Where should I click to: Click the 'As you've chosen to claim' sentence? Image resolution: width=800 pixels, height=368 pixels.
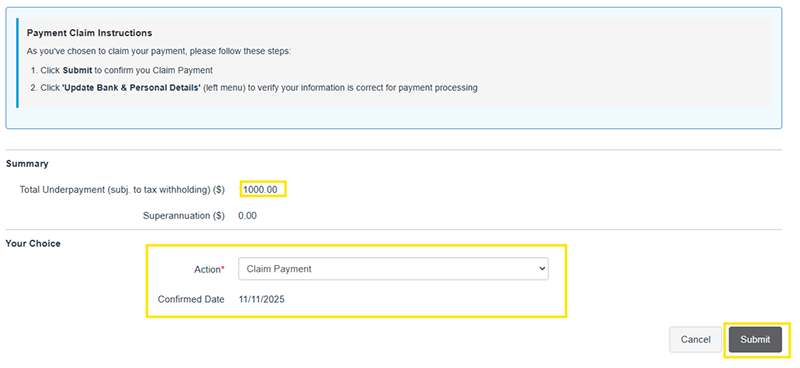(159, 52)
